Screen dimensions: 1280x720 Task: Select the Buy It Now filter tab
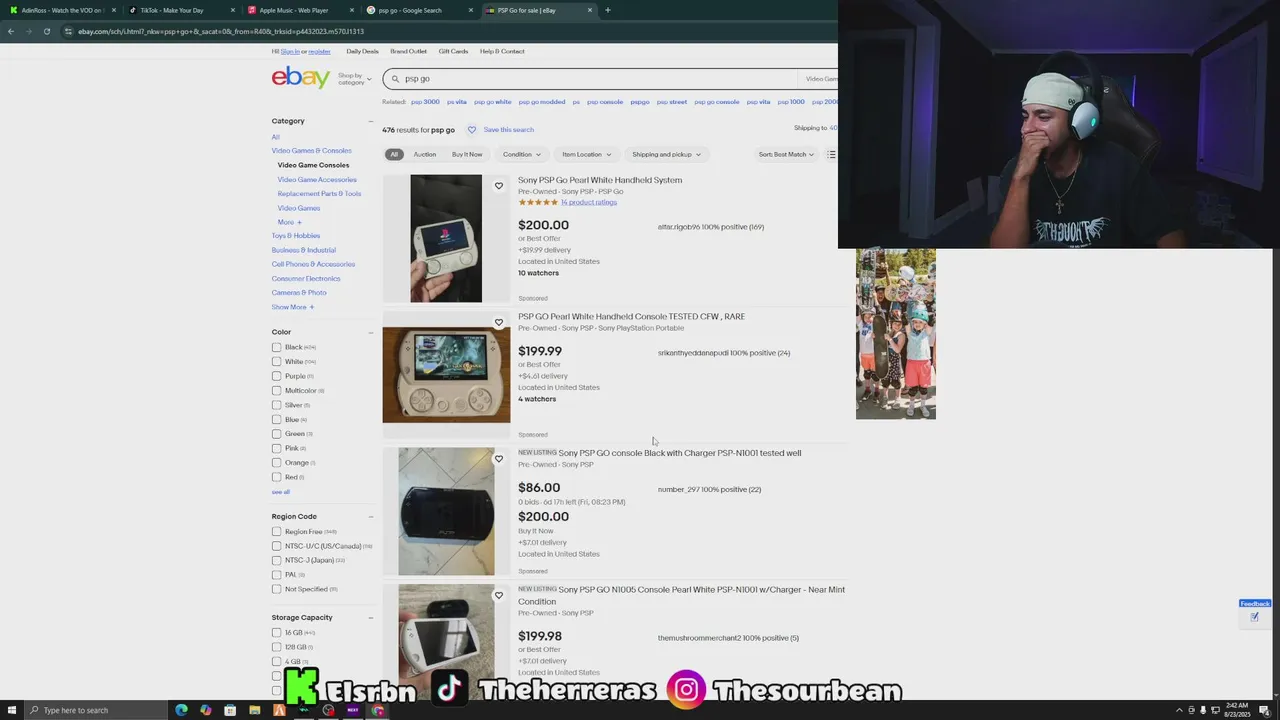467,154
